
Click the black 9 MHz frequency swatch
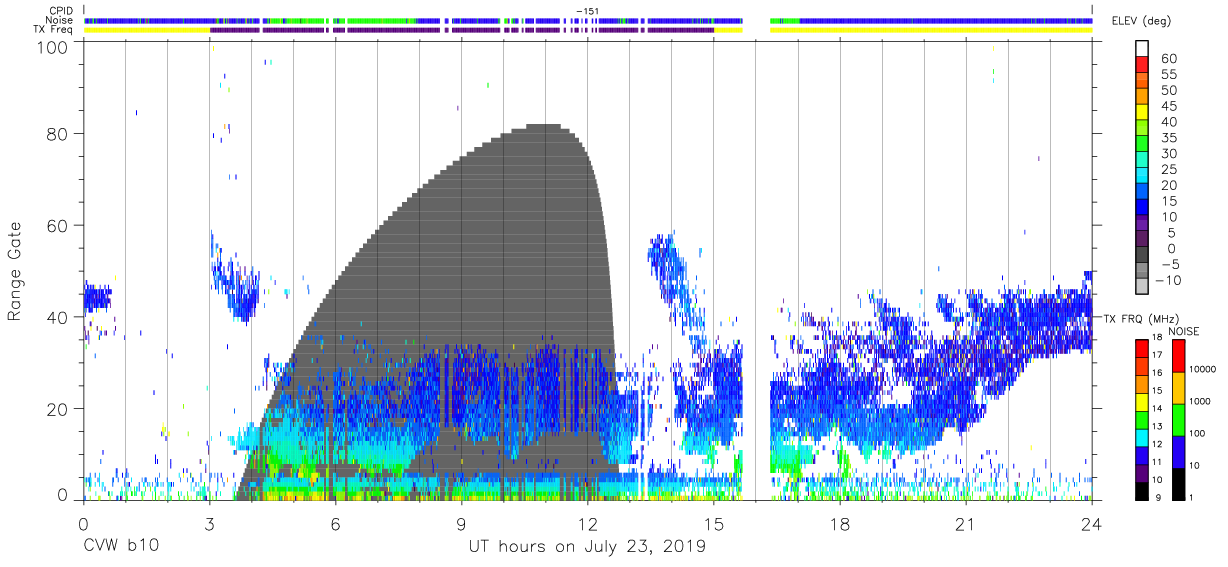1141,490
